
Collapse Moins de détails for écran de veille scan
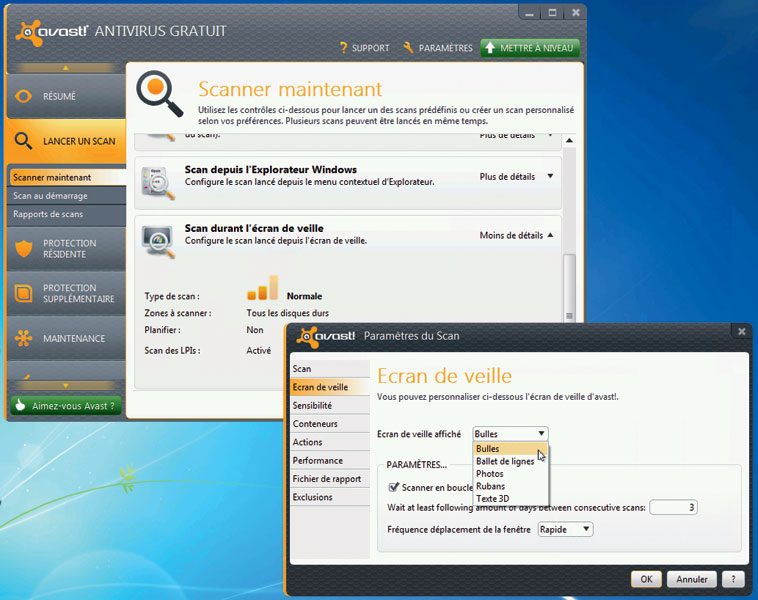(516, 235)
